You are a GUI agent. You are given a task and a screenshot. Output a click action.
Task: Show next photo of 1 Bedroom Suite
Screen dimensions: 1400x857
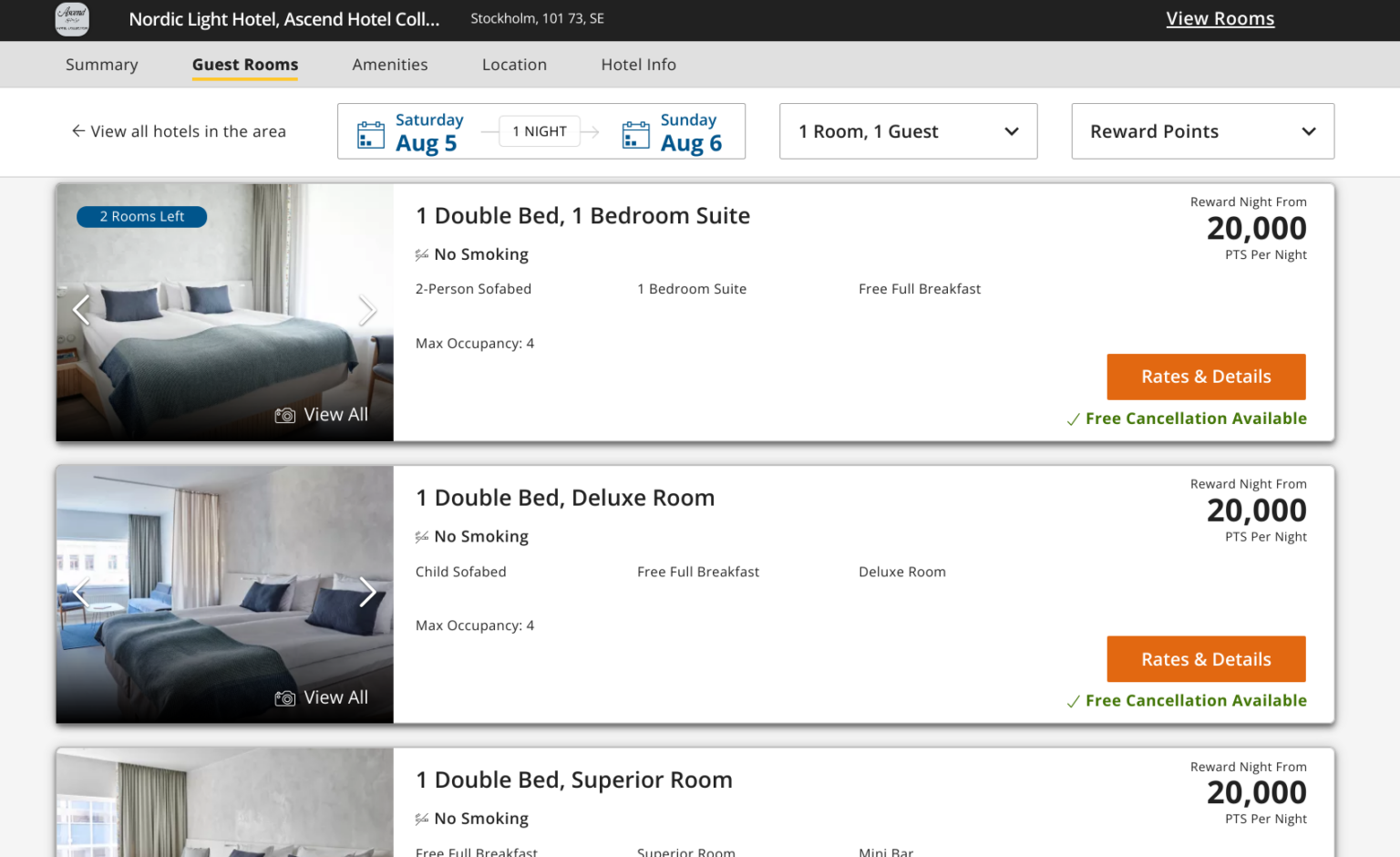pos(366,311)
